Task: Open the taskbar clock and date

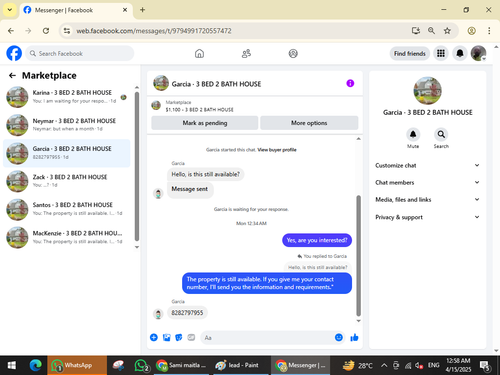Action: [458, 365]
